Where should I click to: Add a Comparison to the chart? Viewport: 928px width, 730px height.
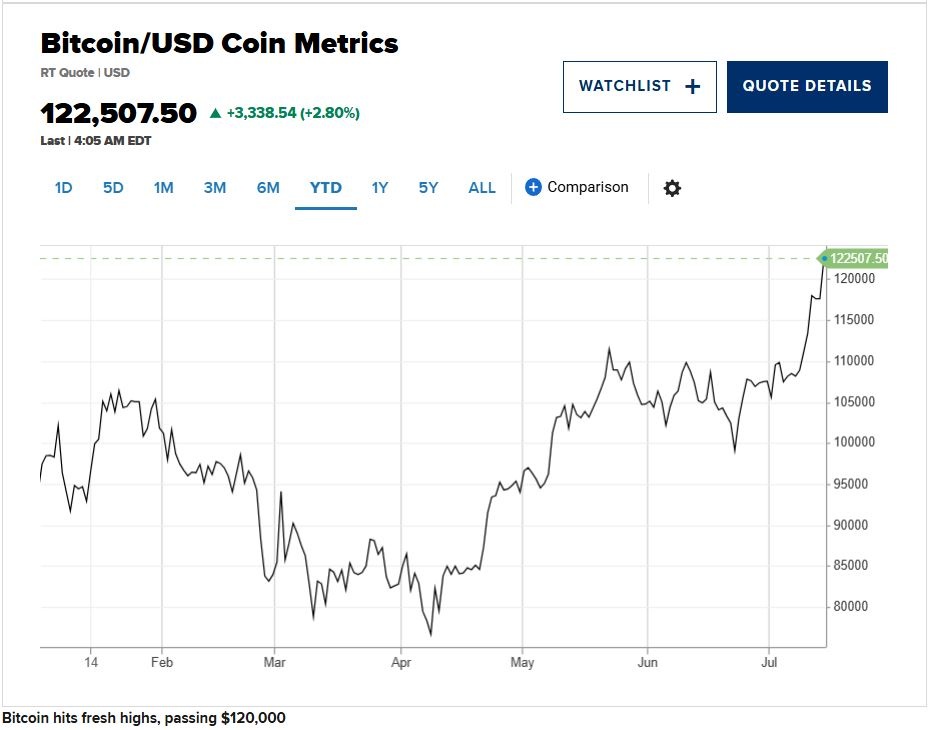(588, 187)
